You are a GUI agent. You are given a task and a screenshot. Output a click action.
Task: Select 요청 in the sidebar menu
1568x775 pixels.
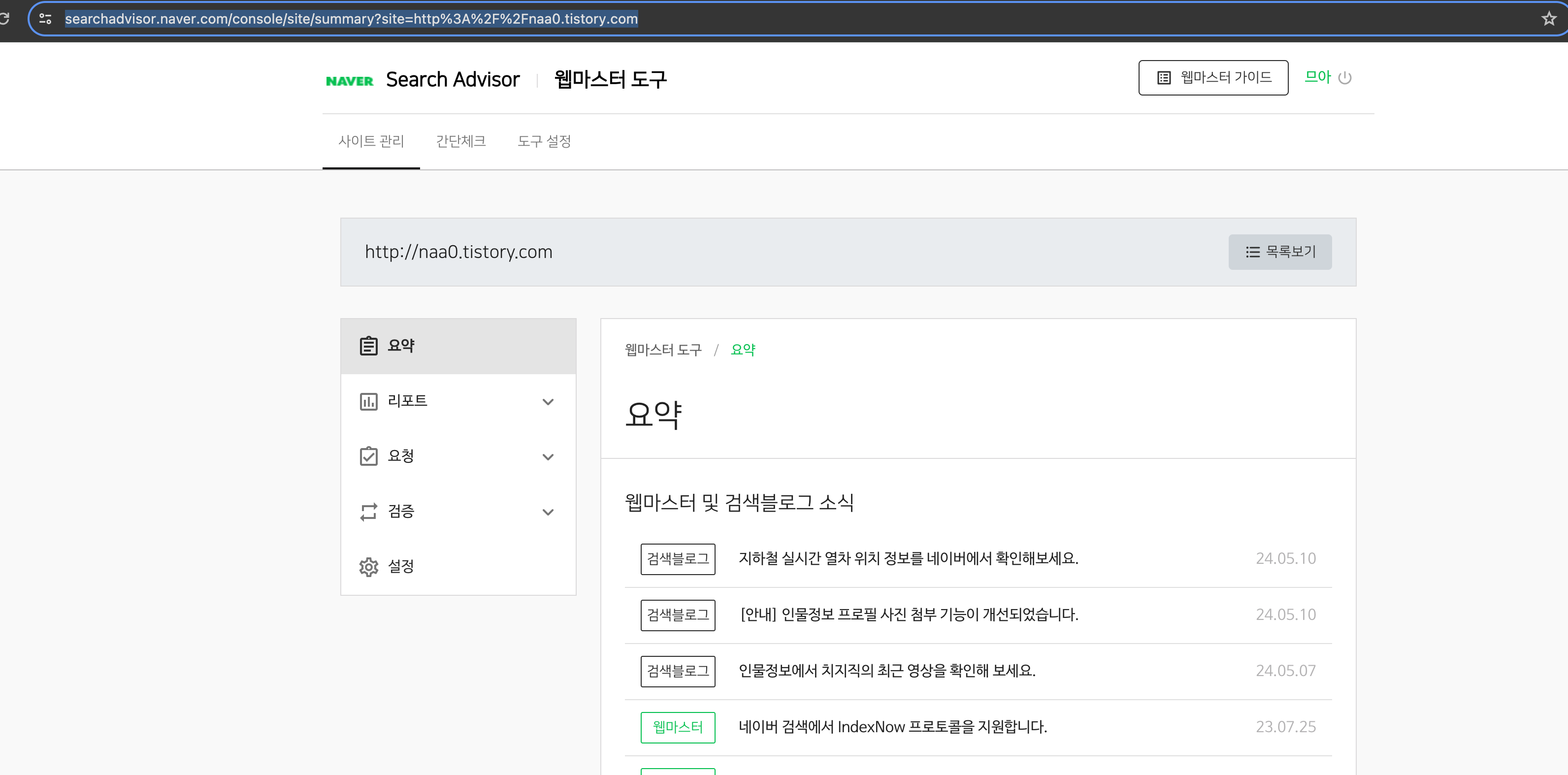pos(458,456)
